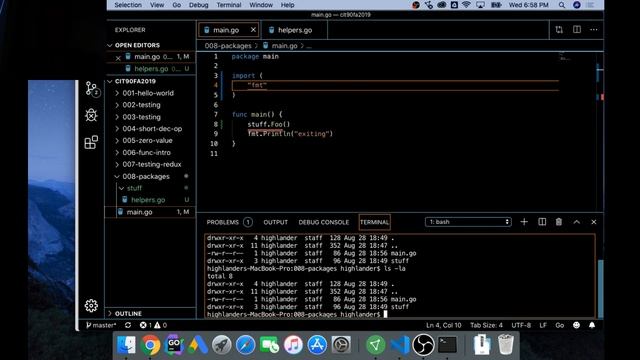The image size is (640, 360).
Task: Open Finder from the dock
Action: [127, 345]
